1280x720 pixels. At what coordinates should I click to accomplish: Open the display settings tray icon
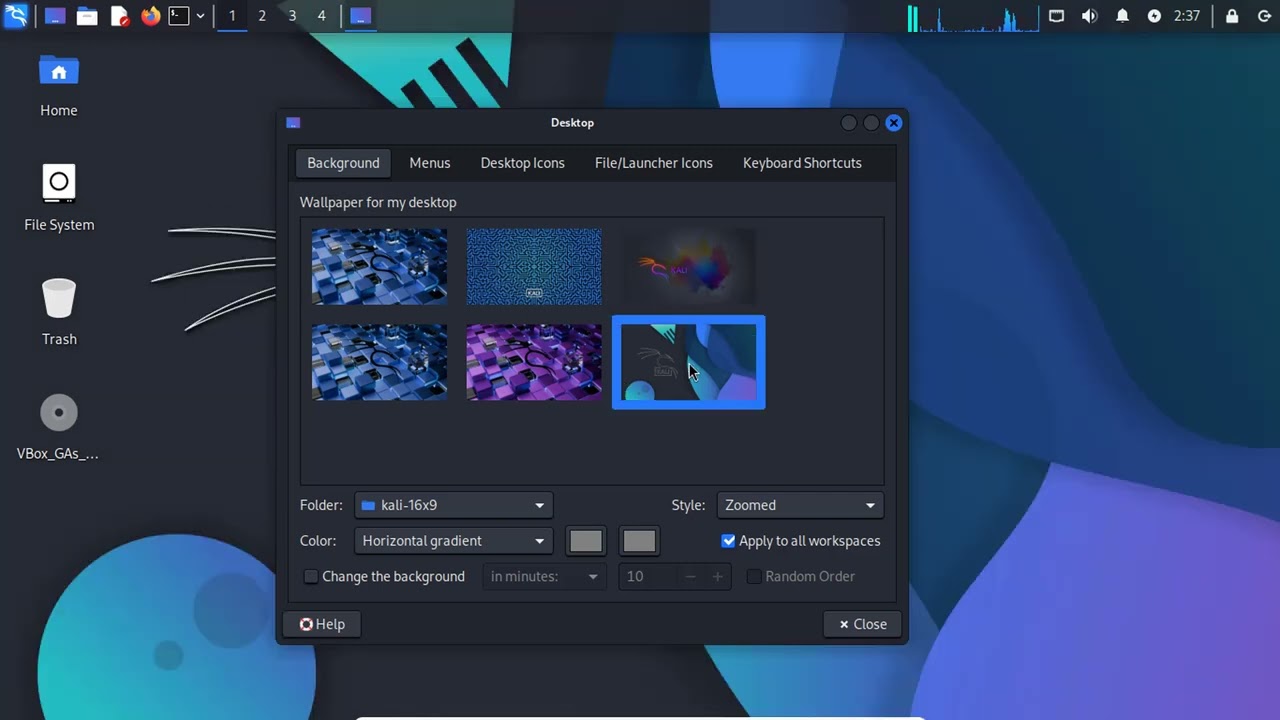pos(1057,16)
